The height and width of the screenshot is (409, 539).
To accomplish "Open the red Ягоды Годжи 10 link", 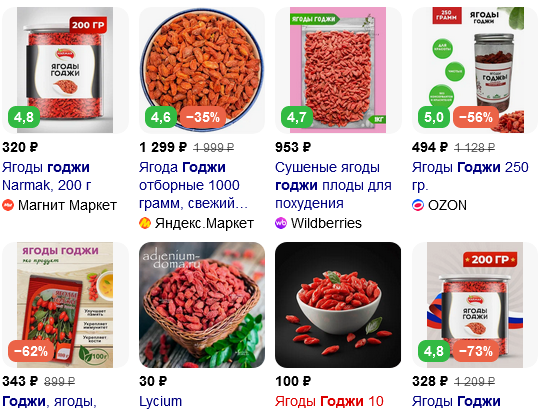I will pos(329,401).
